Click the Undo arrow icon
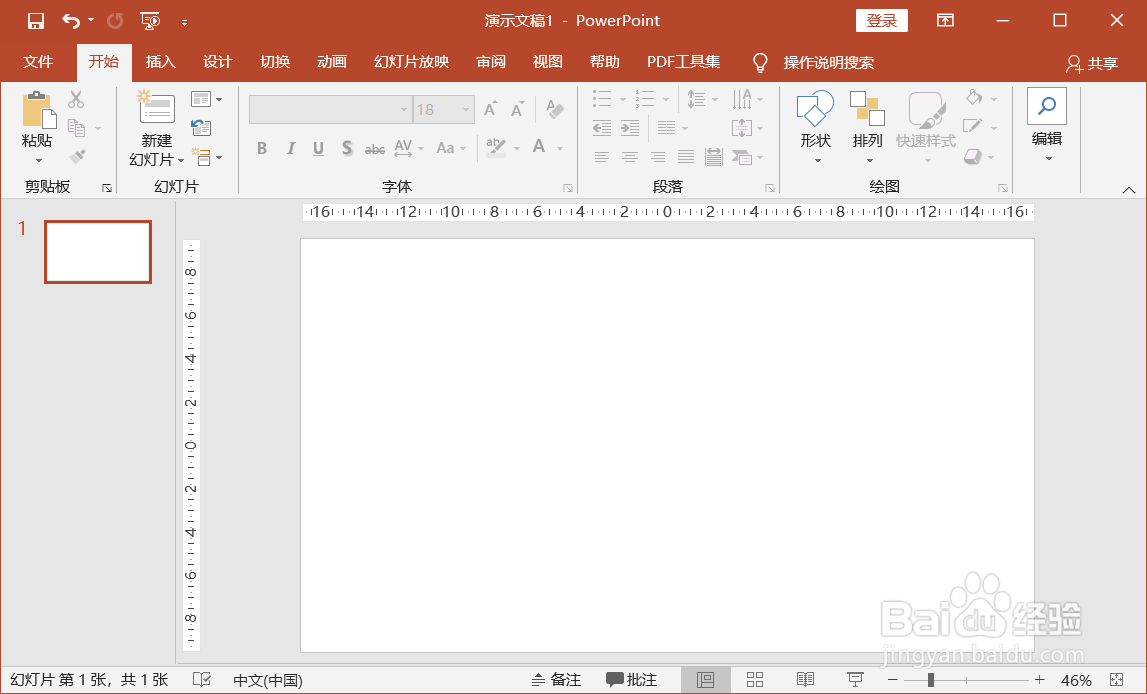The width and height of the screenshot is (1147, 694). click(71, 20)
